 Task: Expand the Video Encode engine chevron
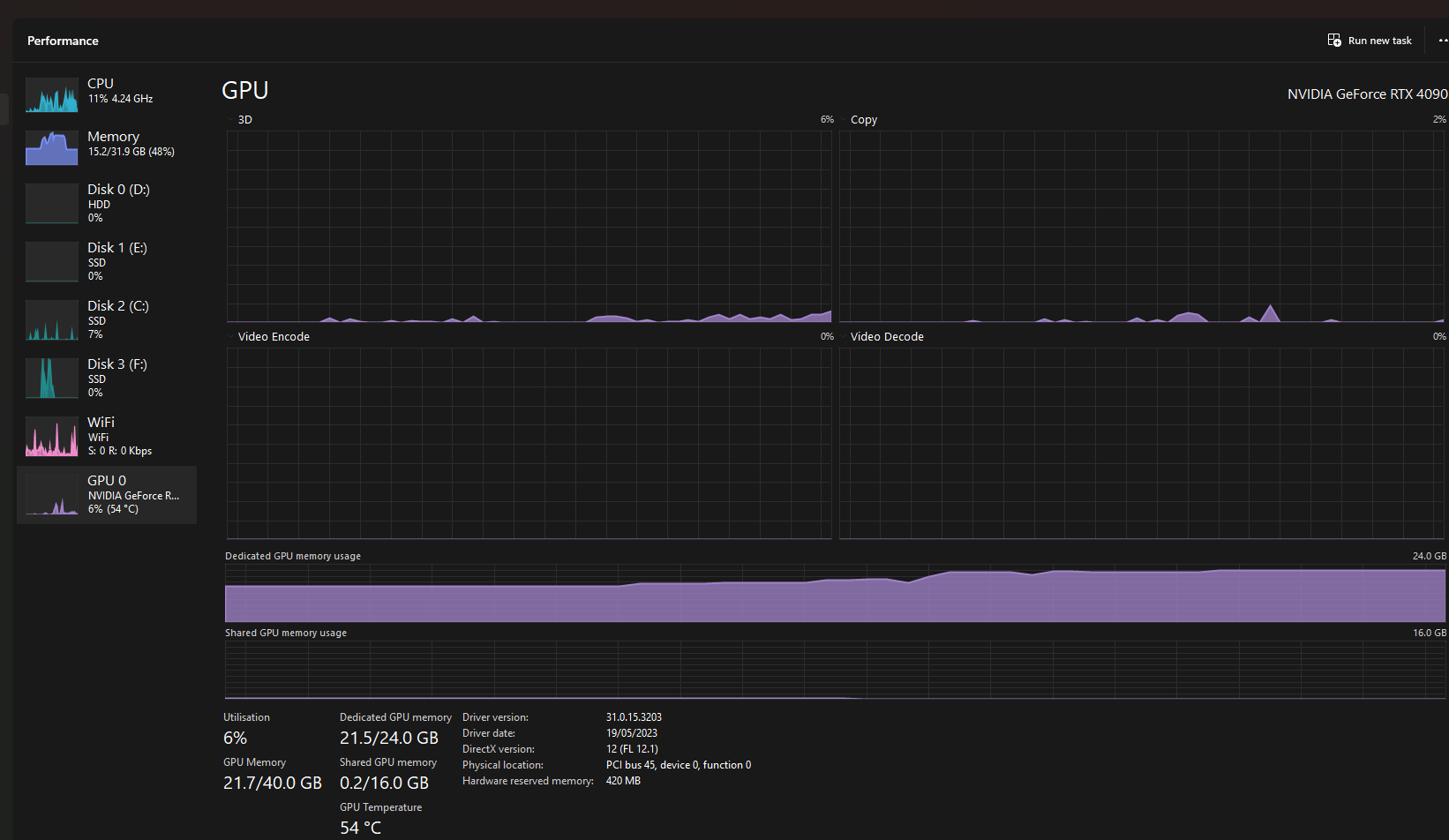(231, 336)
